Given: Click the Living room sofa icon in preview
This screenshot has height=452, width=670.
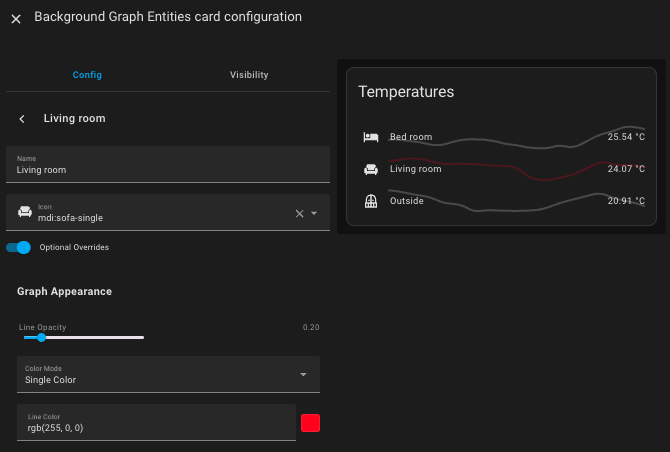Looking at the screenshot, I should (x=371, y=169).
